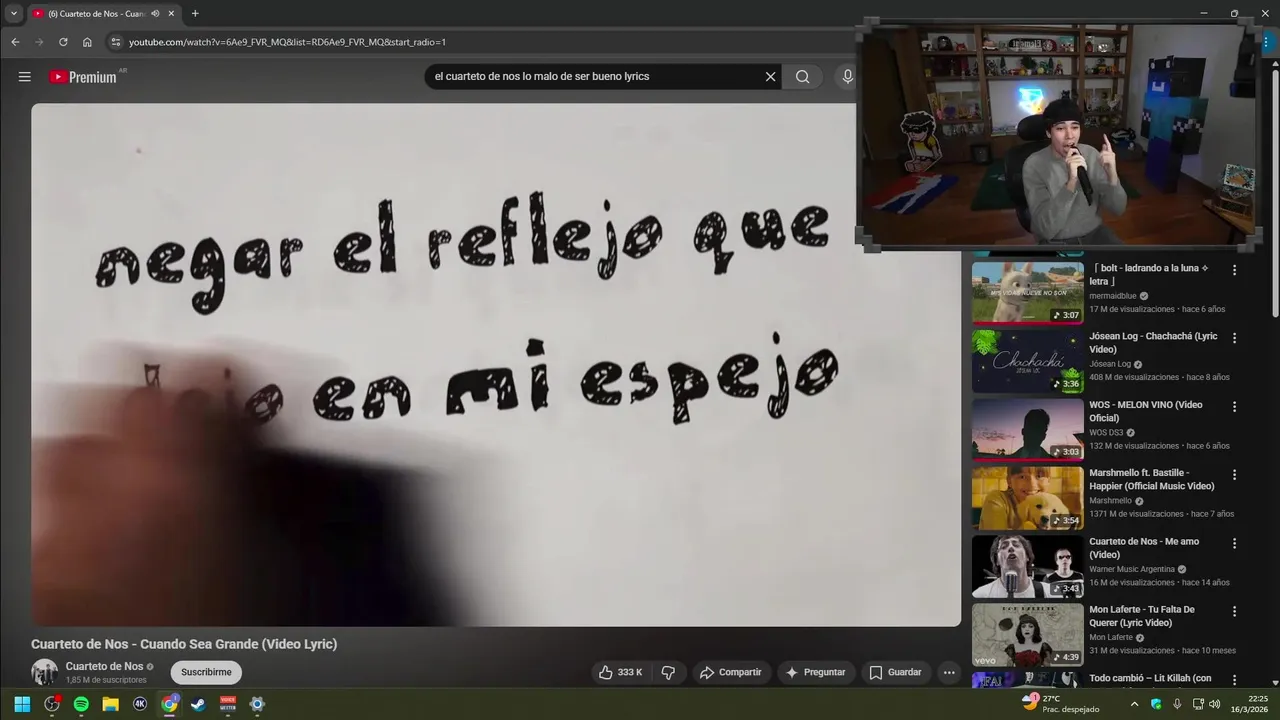Open Cuarteto de Nos - Me amo title
The height and width of the screenshot is (720, 1280).
[x=1144, y=548]
